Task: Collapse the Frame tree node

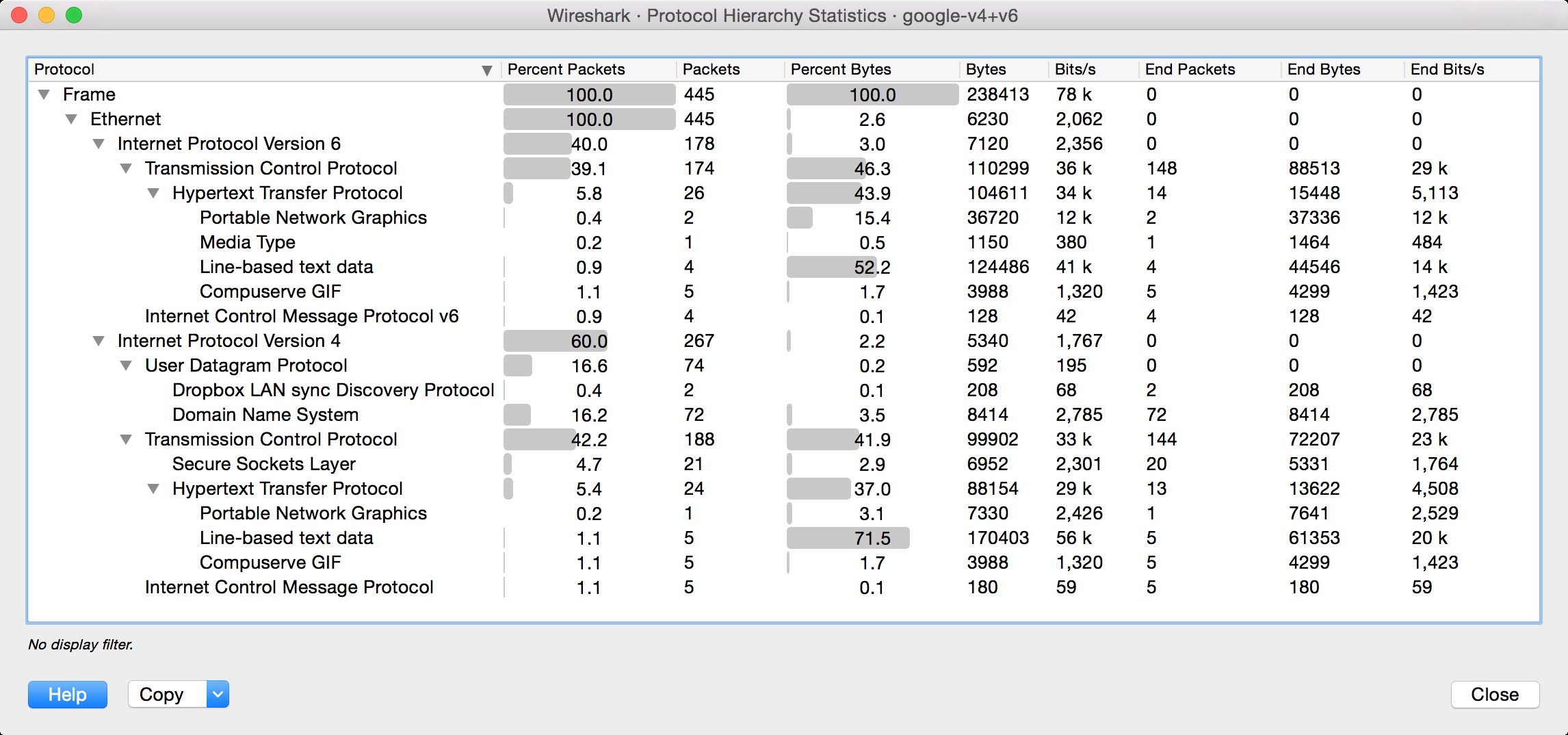Action: pos(44,94)
